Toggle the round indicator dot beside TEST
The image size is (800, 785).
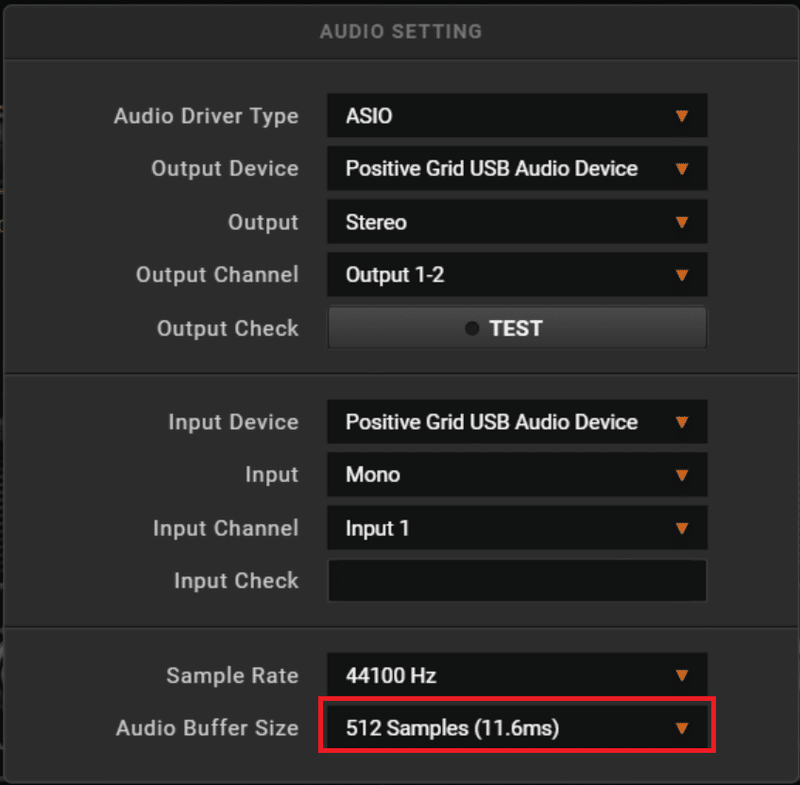click(x=472, y=328)
